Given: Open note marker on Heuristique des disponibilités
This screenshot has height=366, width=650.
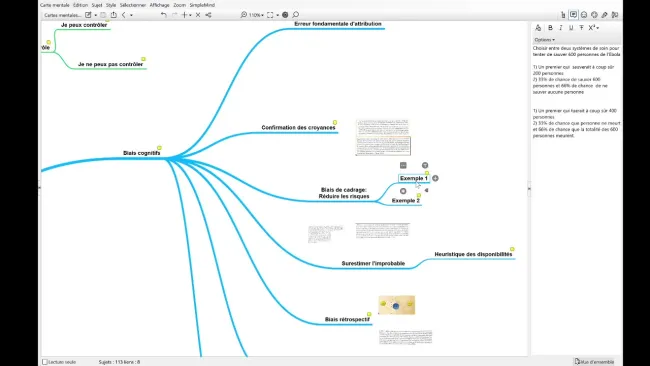Looking at the screenshot, I should pyautogui.click(x=512, y=249).
